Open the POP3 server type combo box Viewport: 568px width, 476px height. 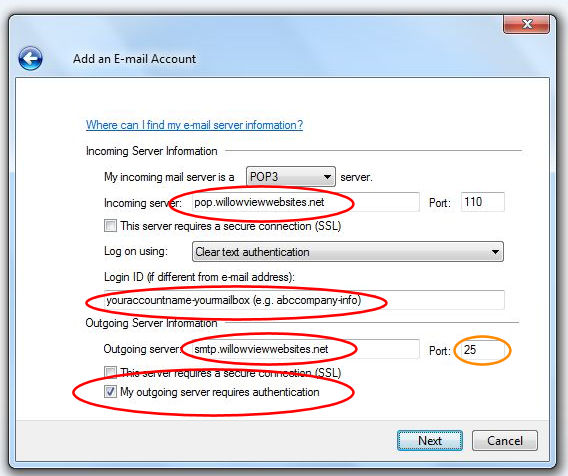[291, 177]
